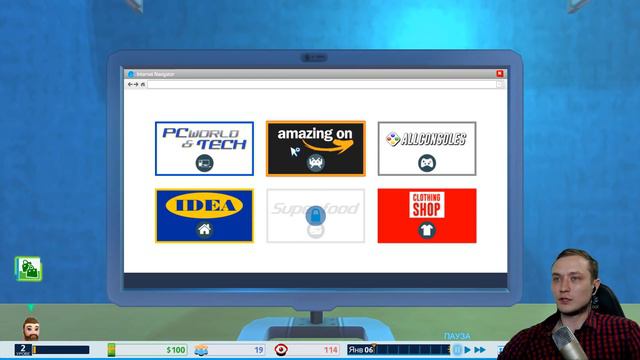Open the Clothing Shop tile

427,216
